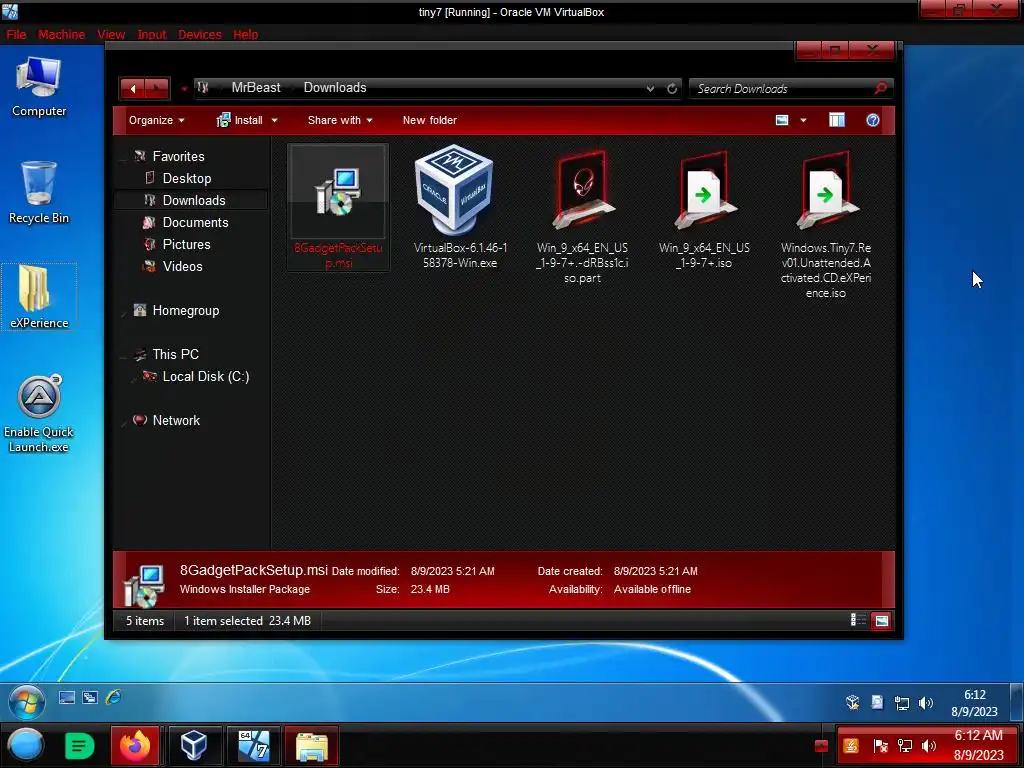Image resolution: width=1024 pixels, height=768 pixels.
Task: Open VirtualBox cube icon on host taskbar
Action: [x=193, y=745]
